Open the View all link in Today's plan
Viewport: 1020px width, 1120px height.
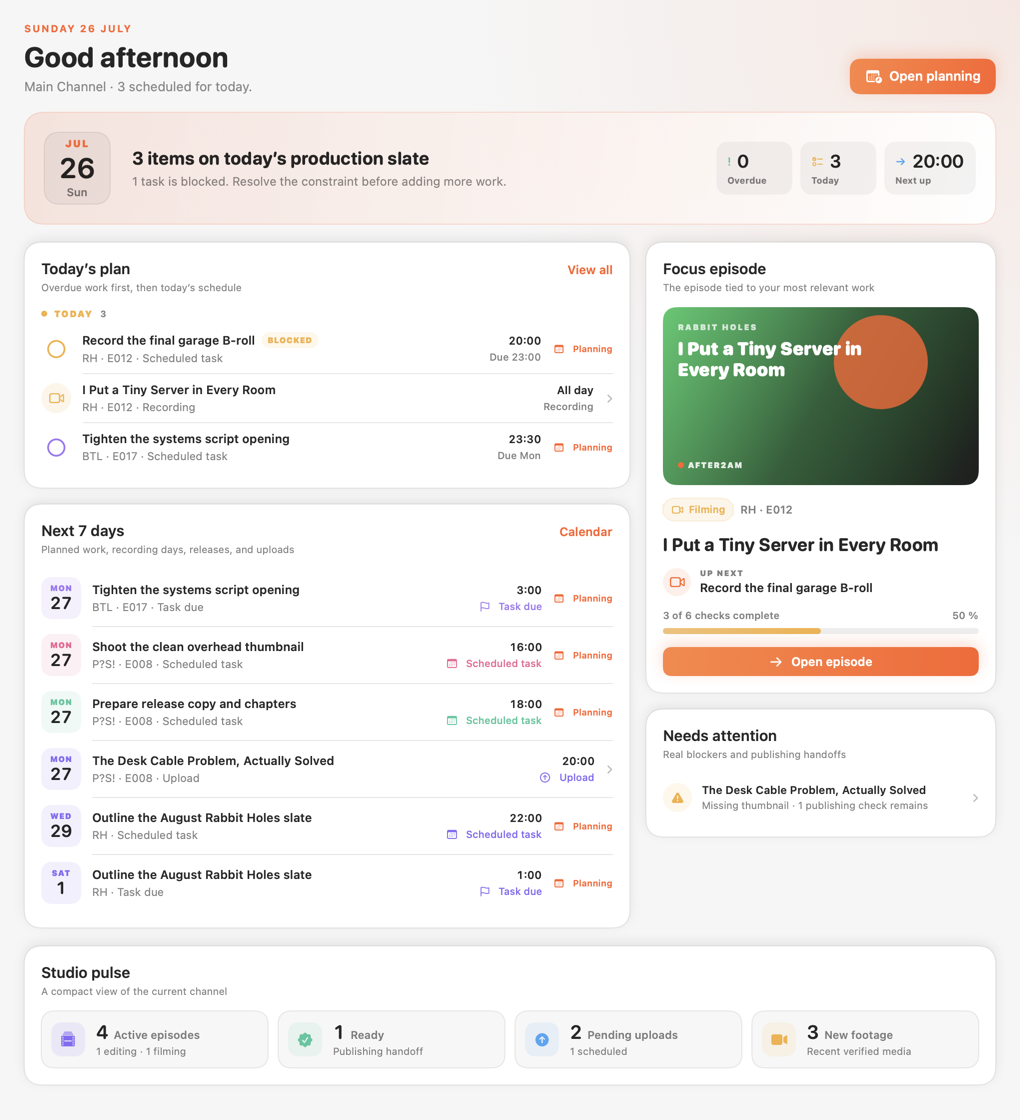click(590, 270)
